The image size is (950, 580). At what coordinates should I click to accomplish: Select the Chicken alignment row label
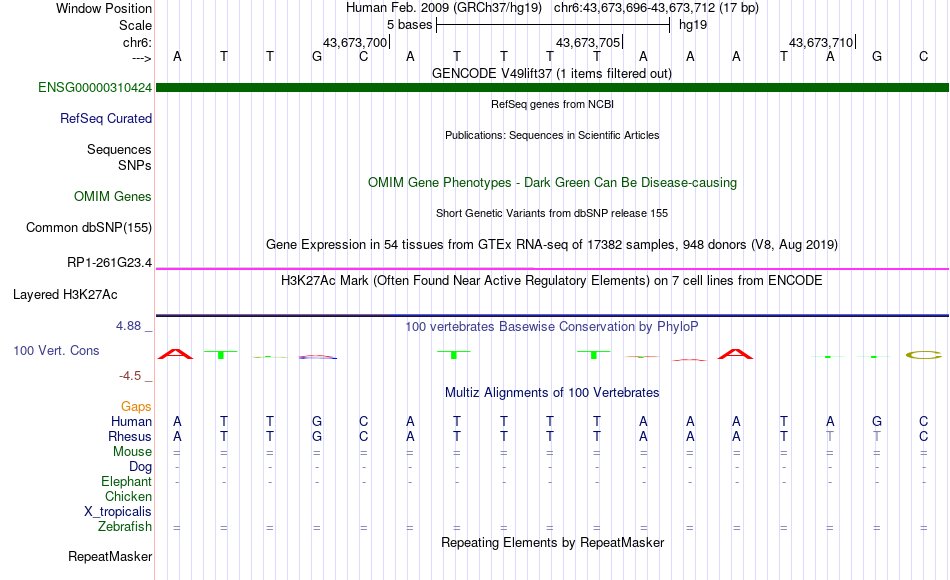tap(128, 496)
